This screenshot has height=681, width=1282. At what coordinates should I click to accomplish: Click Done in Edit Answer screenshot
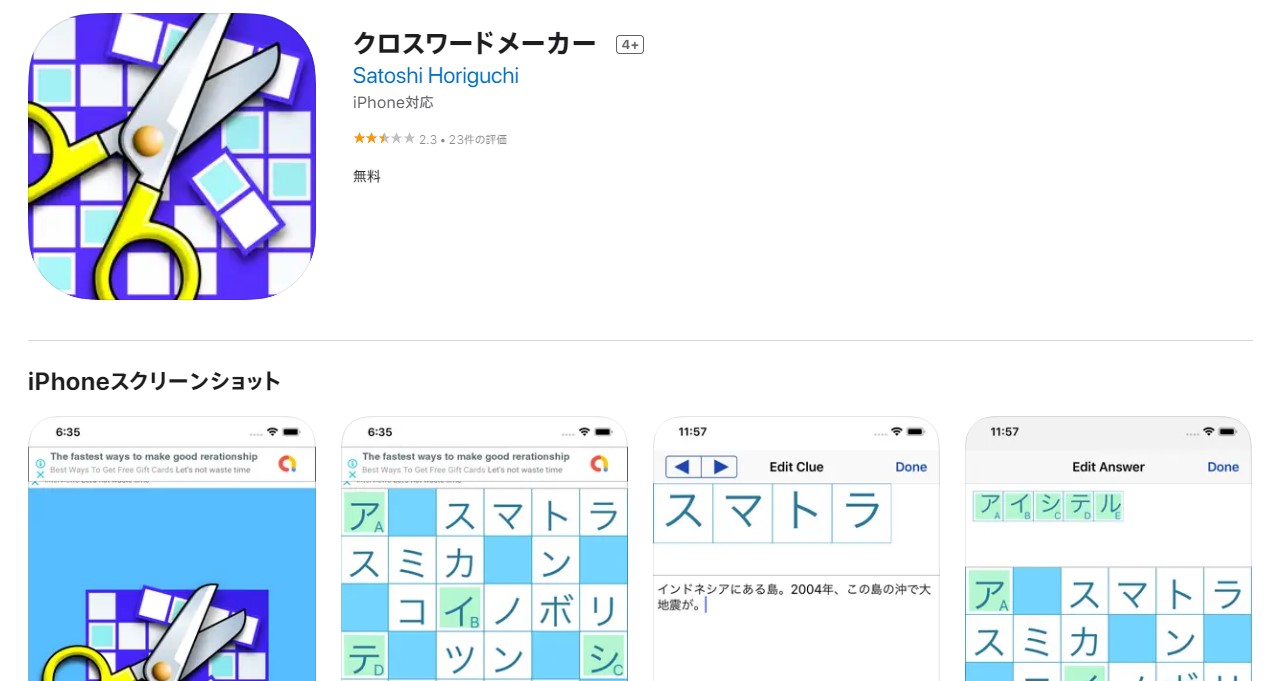tap(1223, 467)
